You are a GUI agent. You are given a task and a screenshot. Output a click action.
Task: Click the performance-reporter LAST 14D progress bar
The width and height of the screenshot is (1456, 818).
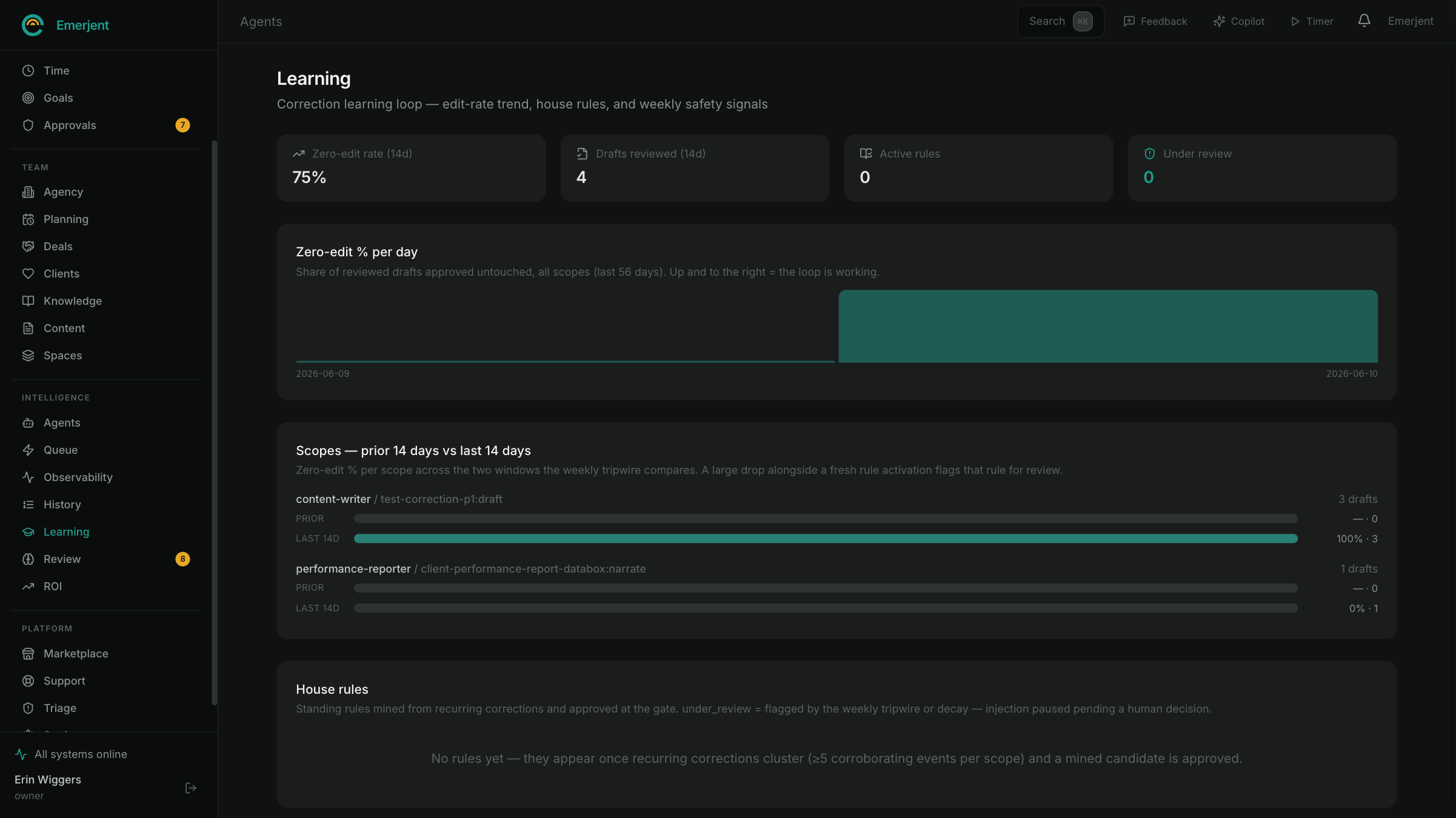click(826, 608)
